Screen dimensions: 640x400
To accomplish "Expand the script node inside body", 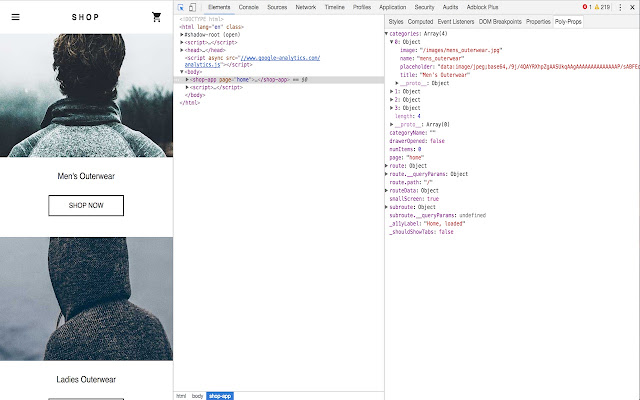I will (x=187, y=87).
